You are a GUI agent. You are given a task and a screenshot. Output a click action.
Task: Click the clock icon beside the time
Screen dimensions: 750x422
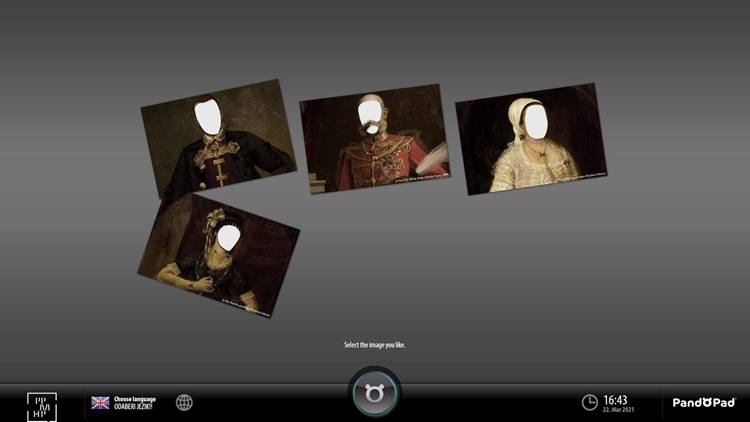click(589, 402)
